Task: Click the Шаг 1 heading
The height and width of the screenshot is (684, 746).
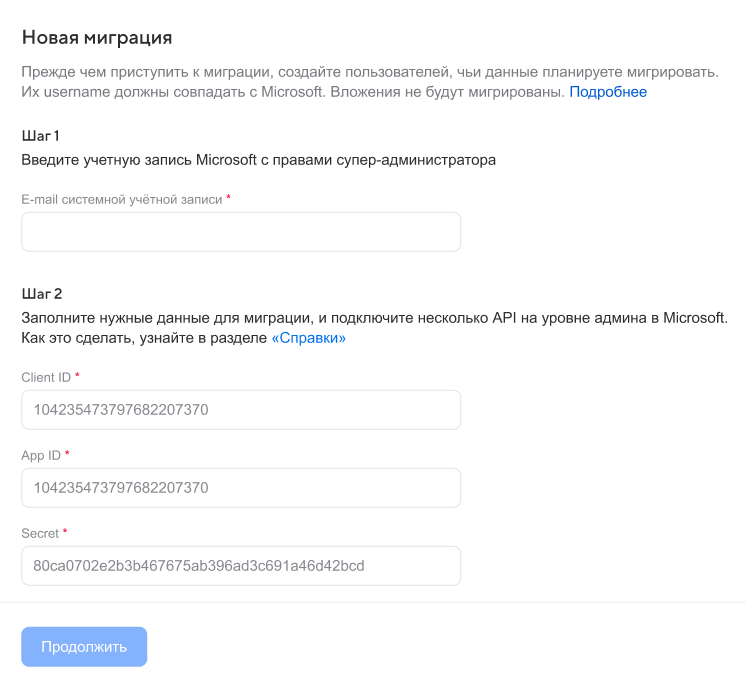Action: coord(41,136)
